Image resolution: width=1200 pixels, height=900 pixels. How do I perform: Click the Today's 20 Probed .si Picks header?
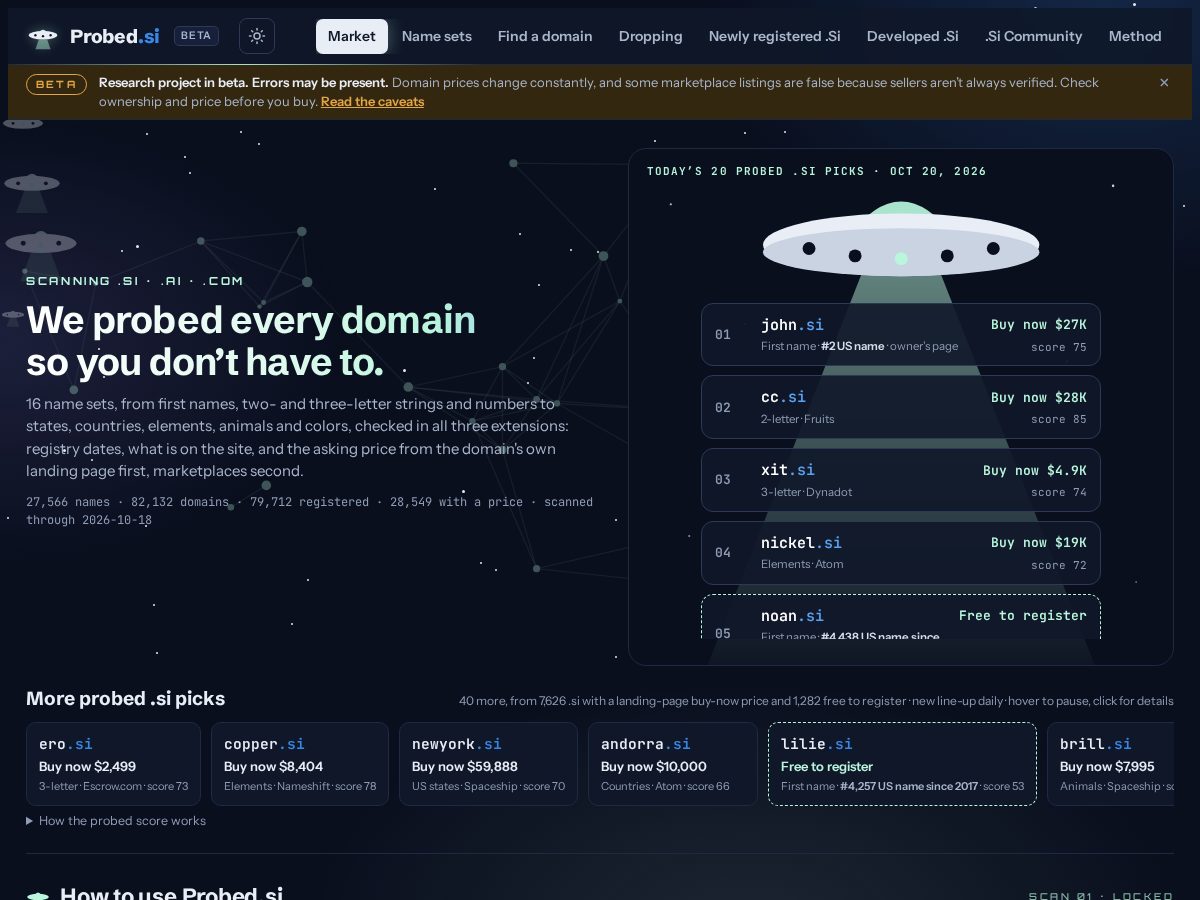[817, 171]
